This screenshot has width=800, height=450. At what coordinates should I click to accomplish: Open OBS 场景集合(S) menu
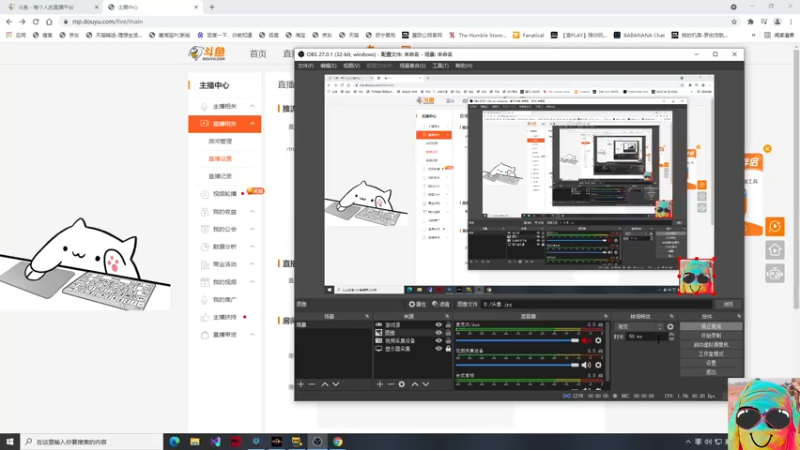[412, 66]
